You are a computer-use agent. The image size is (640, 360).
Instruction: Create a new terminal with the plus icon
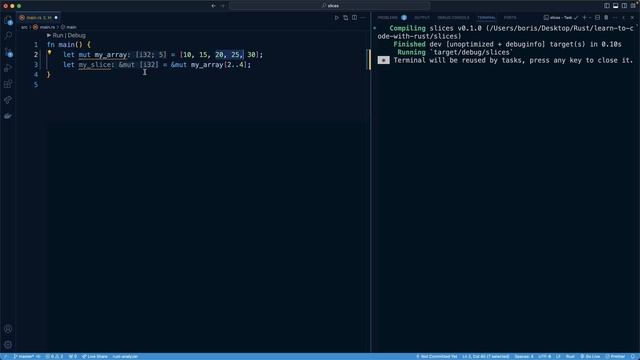point(584,18)
